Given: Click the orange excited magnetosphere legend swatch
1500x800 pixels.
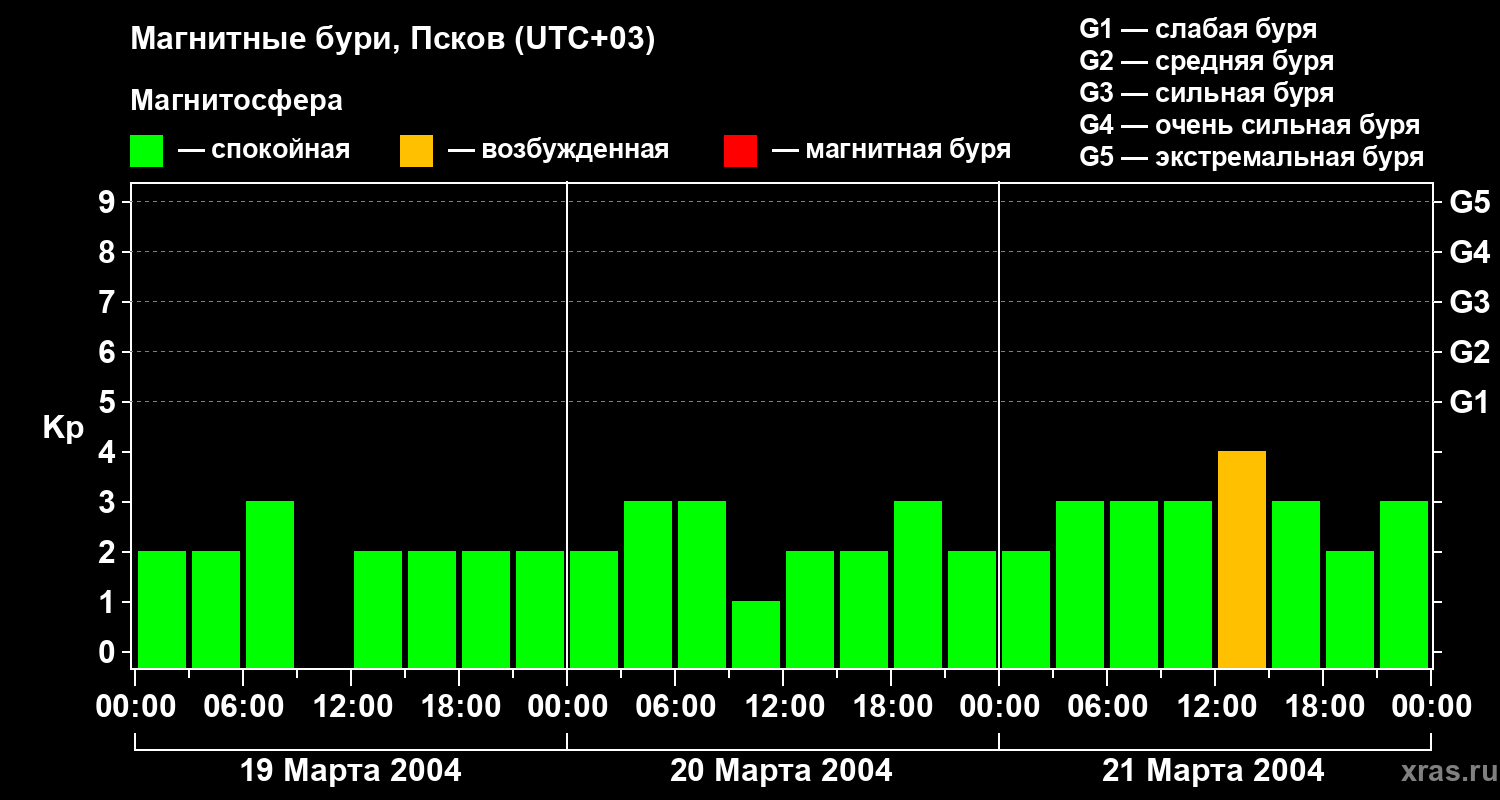Looking at the screenshot, I should 416,151.
